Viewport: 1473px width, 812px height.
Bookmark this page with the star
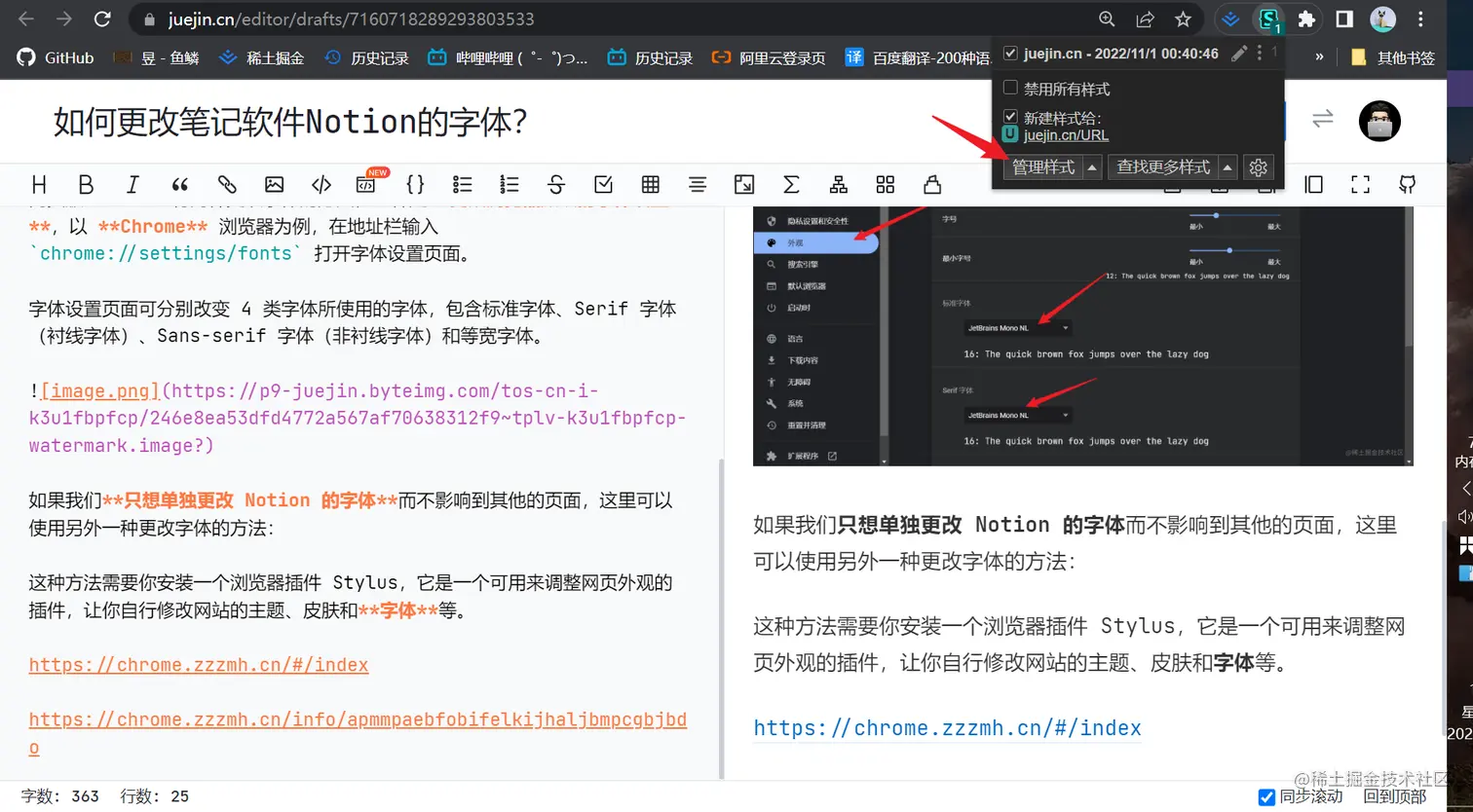click(1183, 19)
